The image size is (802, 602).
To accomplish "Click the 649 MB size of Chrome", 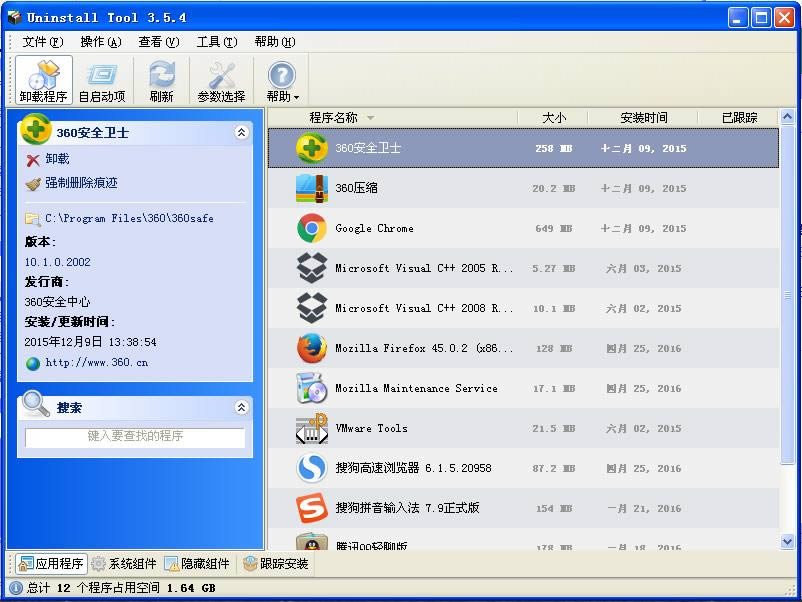I will coord(554,229).
